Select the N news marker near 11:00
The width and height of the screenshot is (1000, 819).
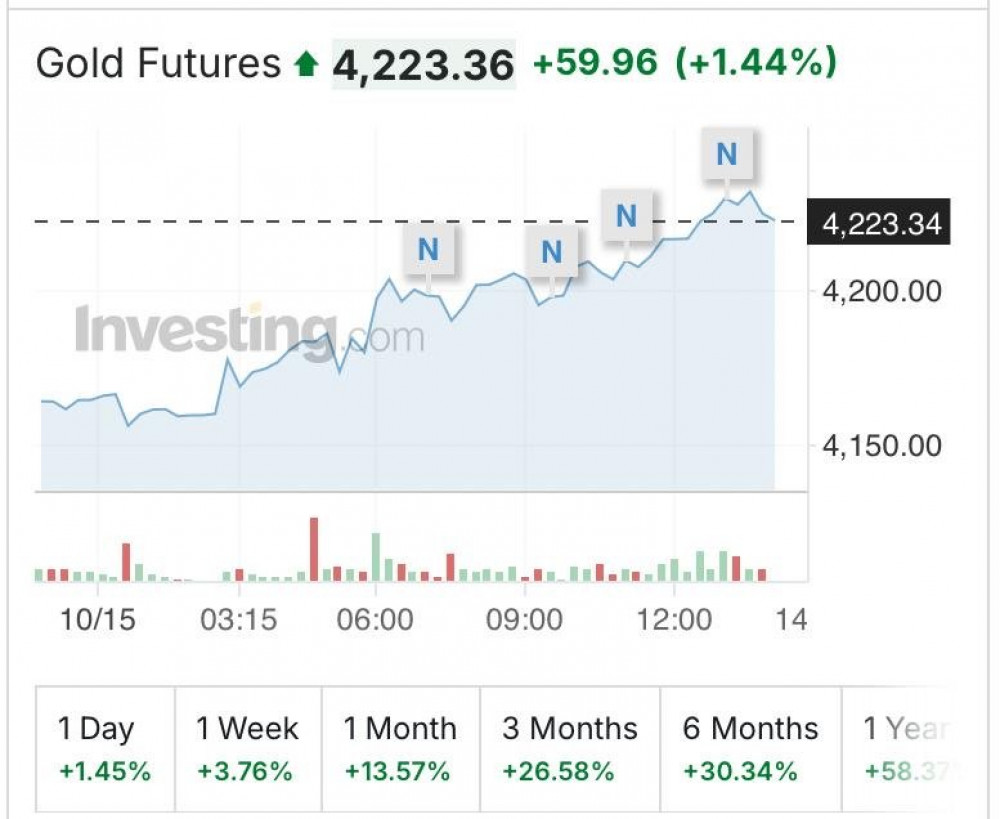coord(627,216)
